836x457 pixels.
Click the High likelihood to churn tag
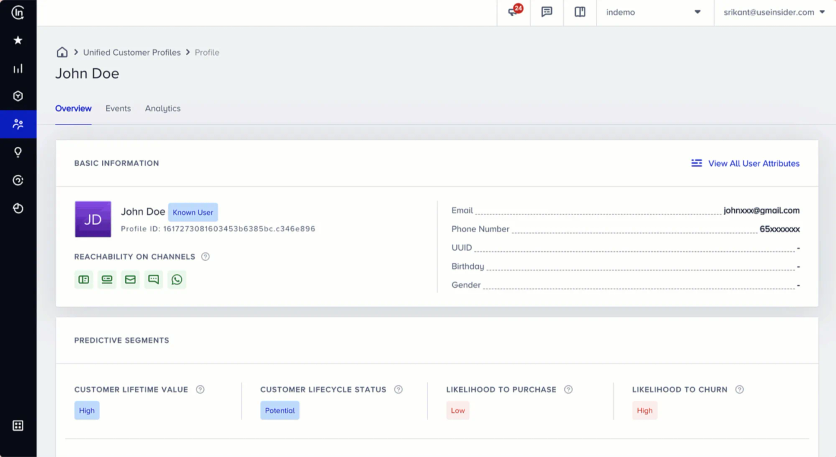tap(645, 411)
